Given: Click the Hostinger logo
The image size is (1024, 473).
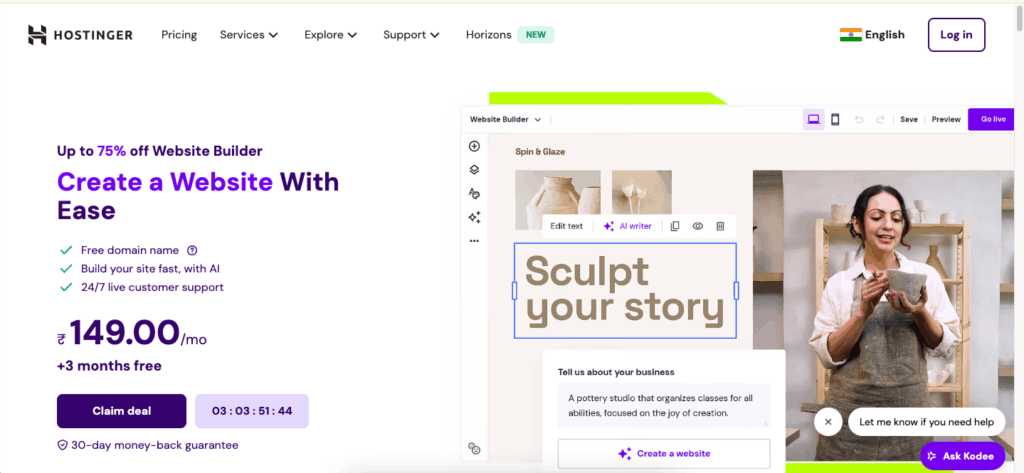Looking at the screenshot, I should [80, 35].
